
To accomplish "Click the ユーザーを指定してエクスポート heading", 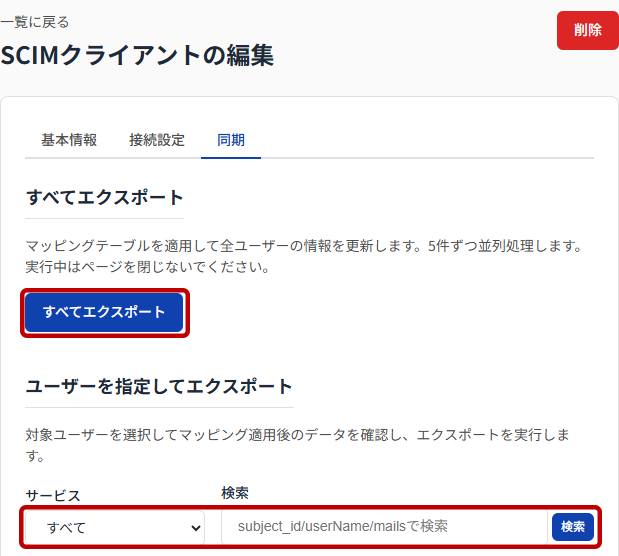I will (x=159, y=387).
